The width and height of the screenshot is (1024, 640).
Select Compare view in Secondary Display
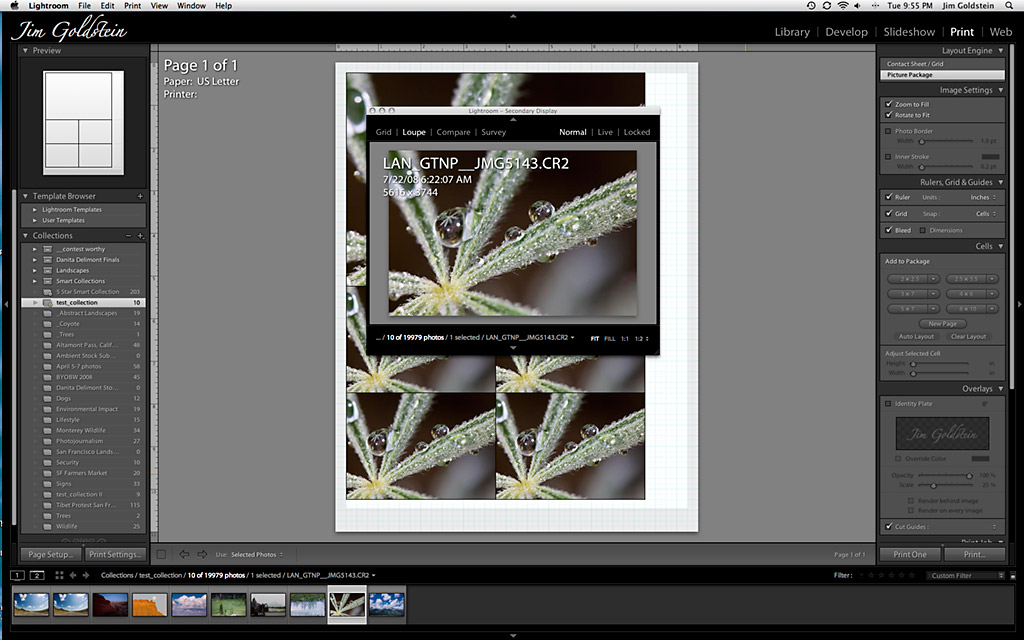pyautogui.click(x=453, y=132)
